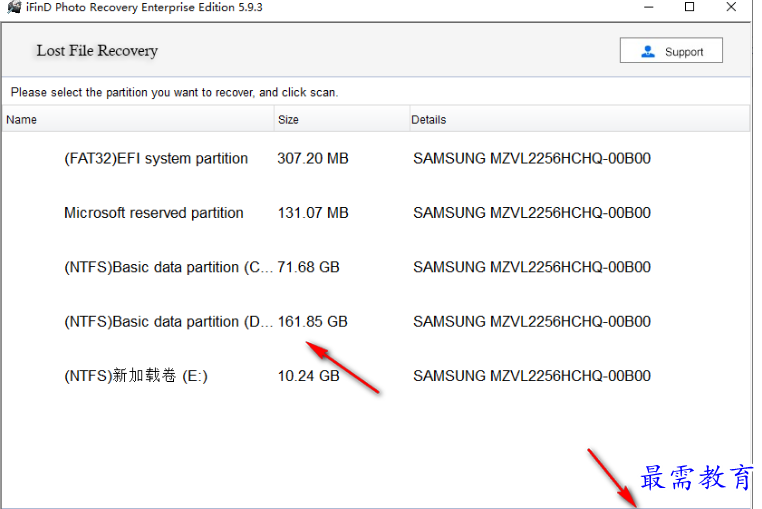The height and width of the screenshot is (509, 762).
Task: Click SAMSUNG details in 71.68 GB row
Action: pos(532,267)
